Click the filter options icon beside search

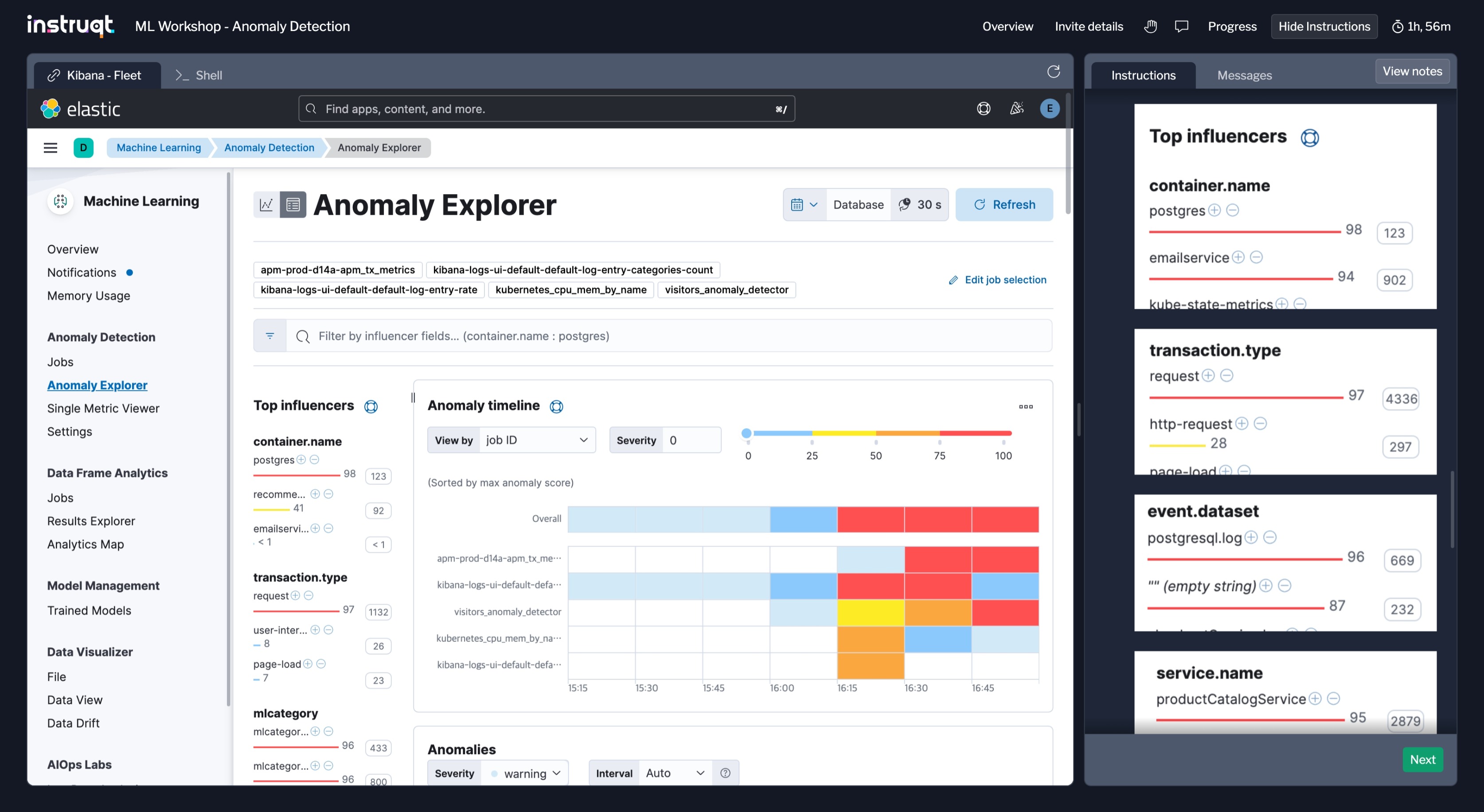(269, 336)
